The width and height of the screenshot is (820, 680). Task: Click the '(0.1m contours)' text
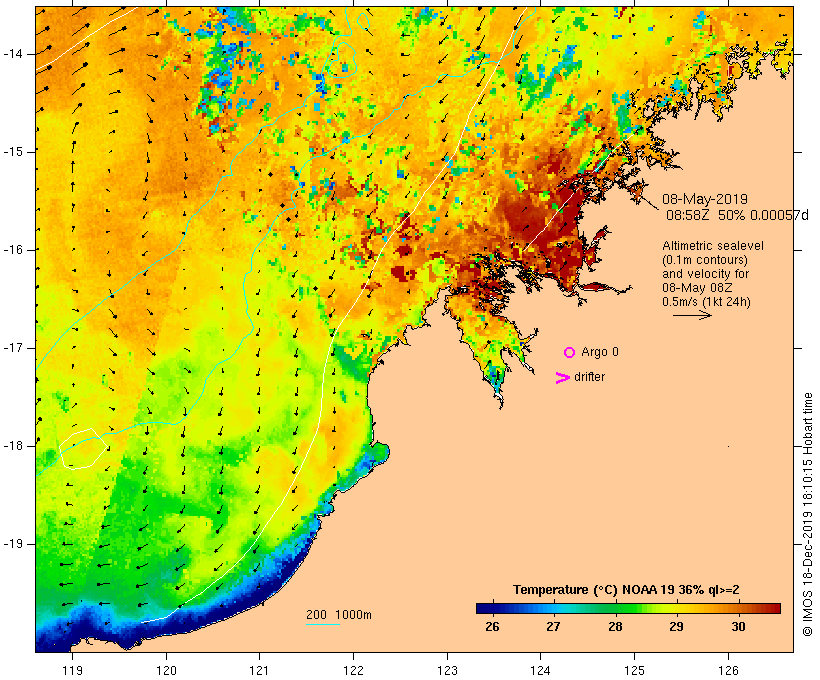(x=705, y=260)
